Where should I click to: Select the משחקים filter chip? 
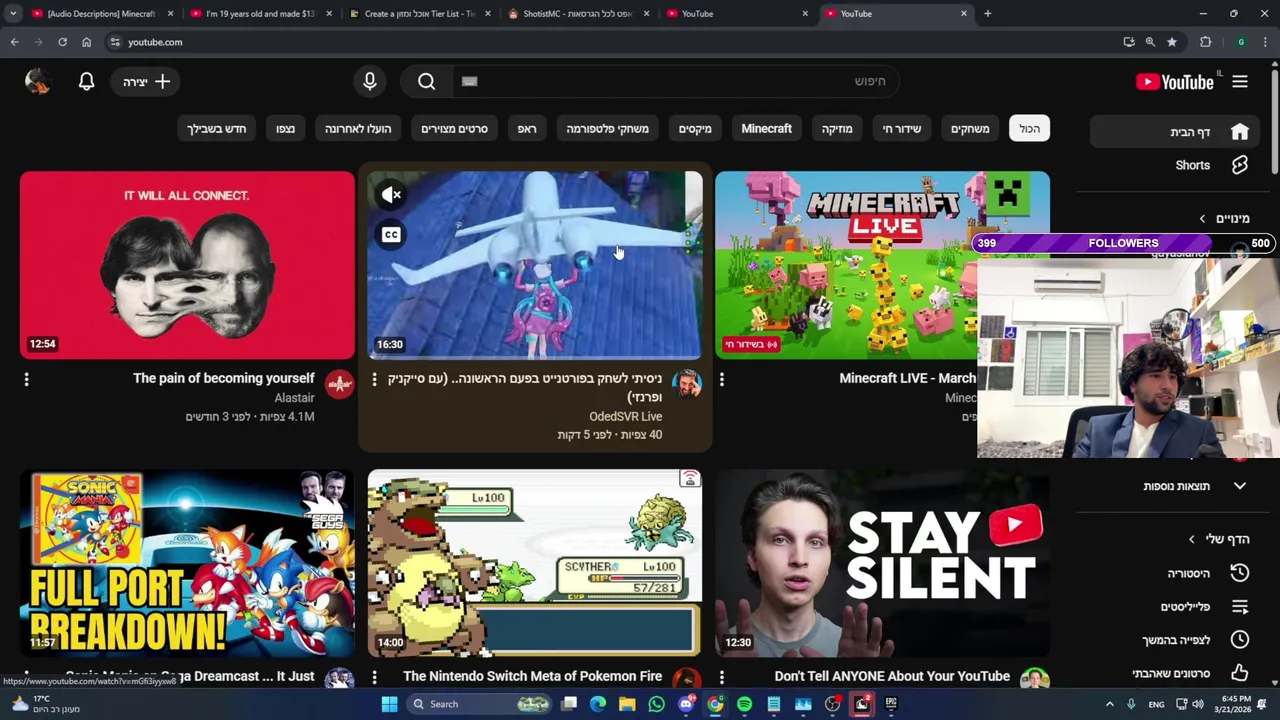[x=970, y=129]
